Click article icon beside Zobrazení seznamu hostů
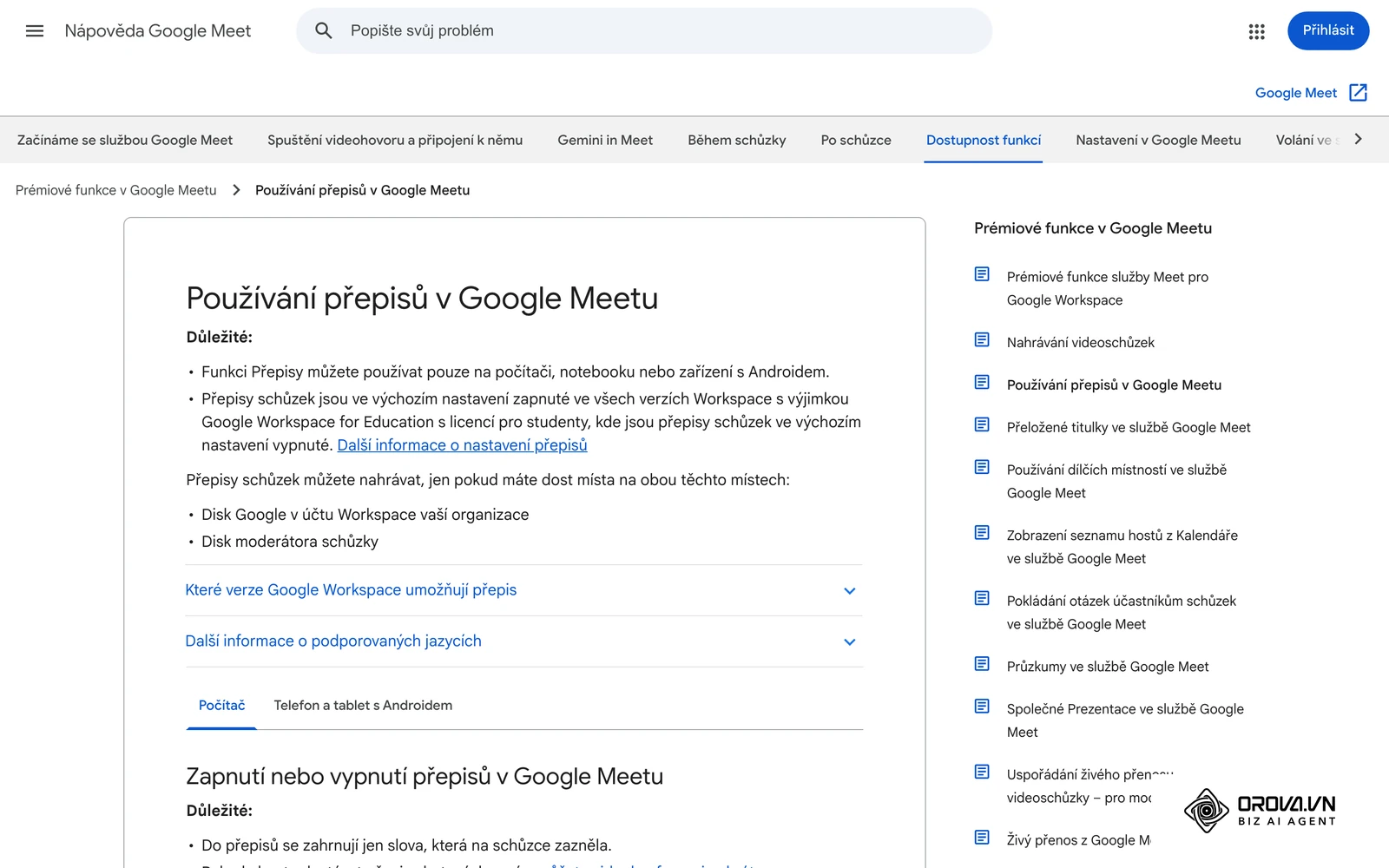Image resolution: width=1389 pixels, height=868 pixels. 982,533
